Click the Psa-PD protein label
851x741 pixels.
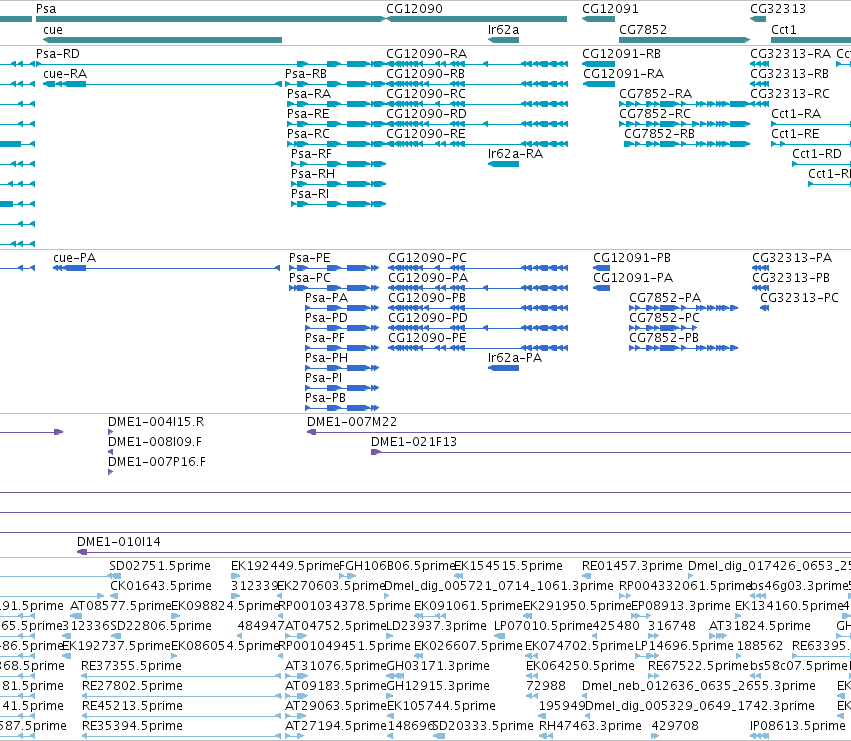[326, 318]
